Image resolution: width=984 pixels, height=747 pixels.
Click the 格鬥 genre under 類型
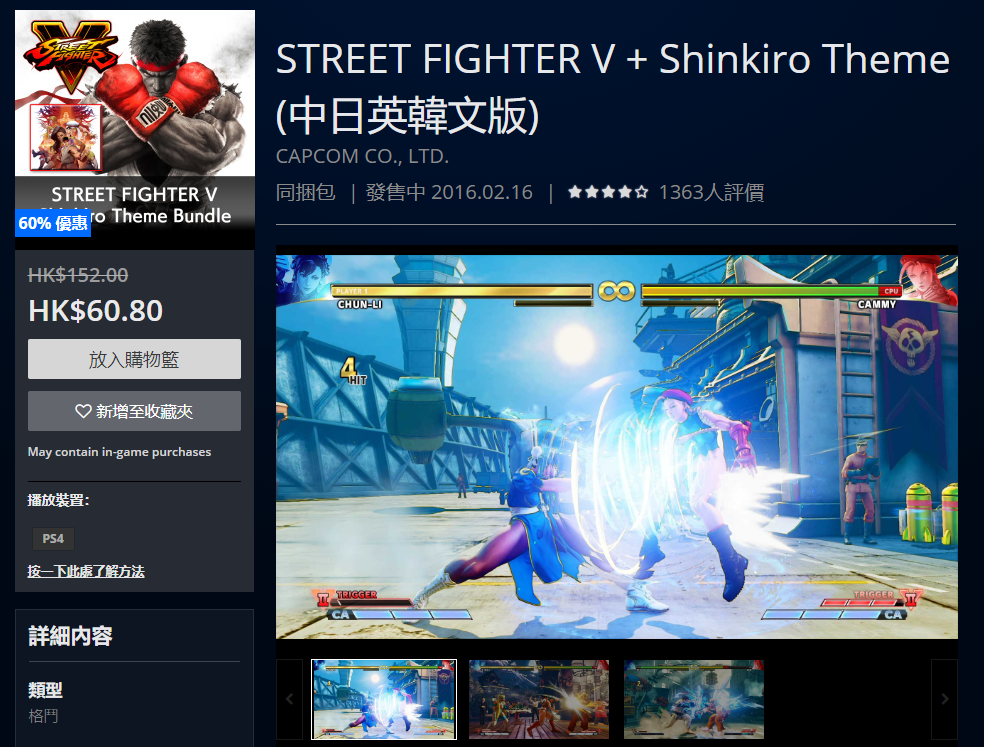(x=43, y=716)
